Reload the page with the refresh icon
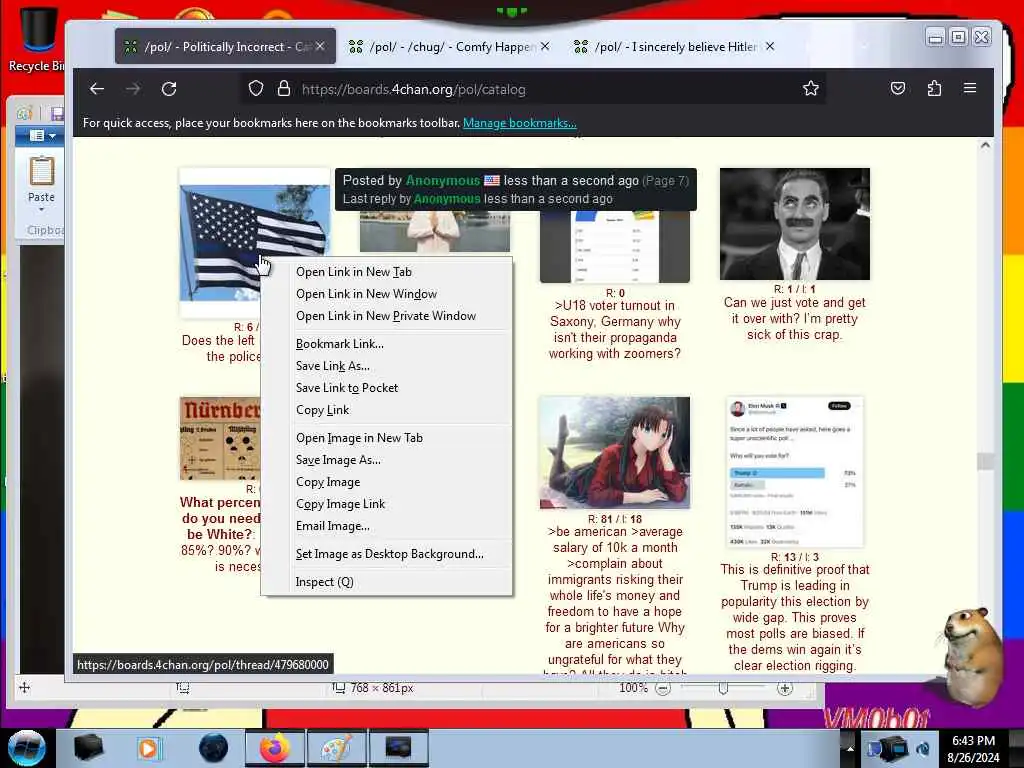This screenshot has height=768, width=1024. point(169,89)
